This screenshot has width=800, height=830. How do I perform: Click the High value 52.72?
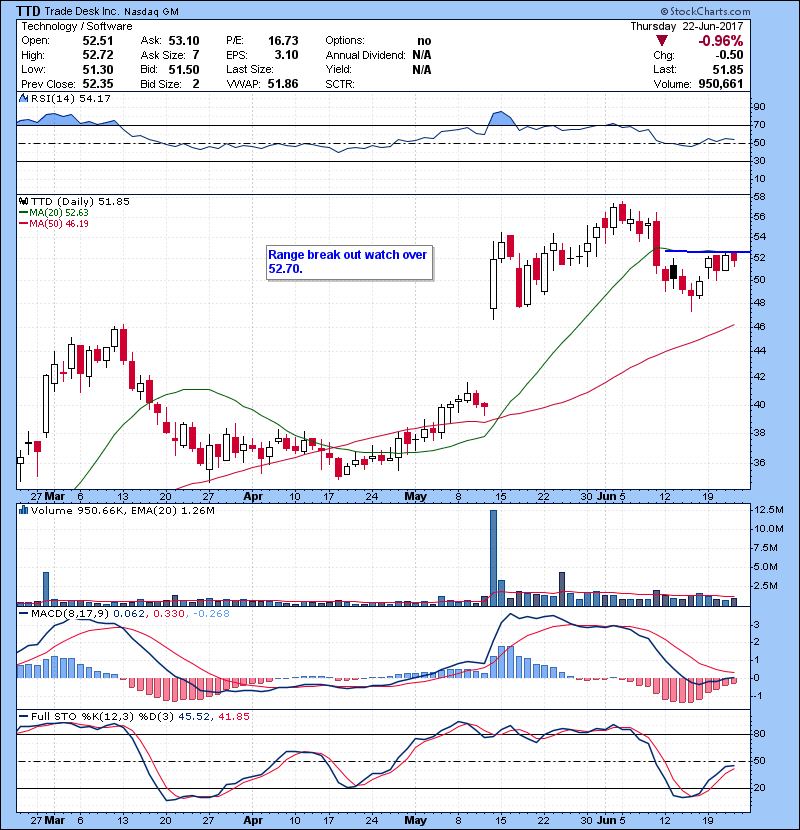pyautogui.click(x=97, y=55)
